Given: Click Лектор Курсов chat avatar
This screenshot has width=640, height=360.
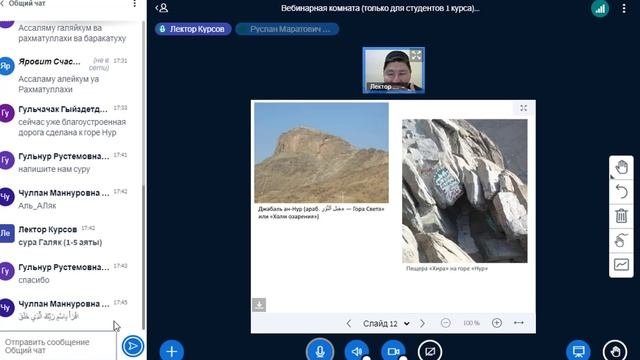Looking at the screenshot, I should (x=7, y=233).
